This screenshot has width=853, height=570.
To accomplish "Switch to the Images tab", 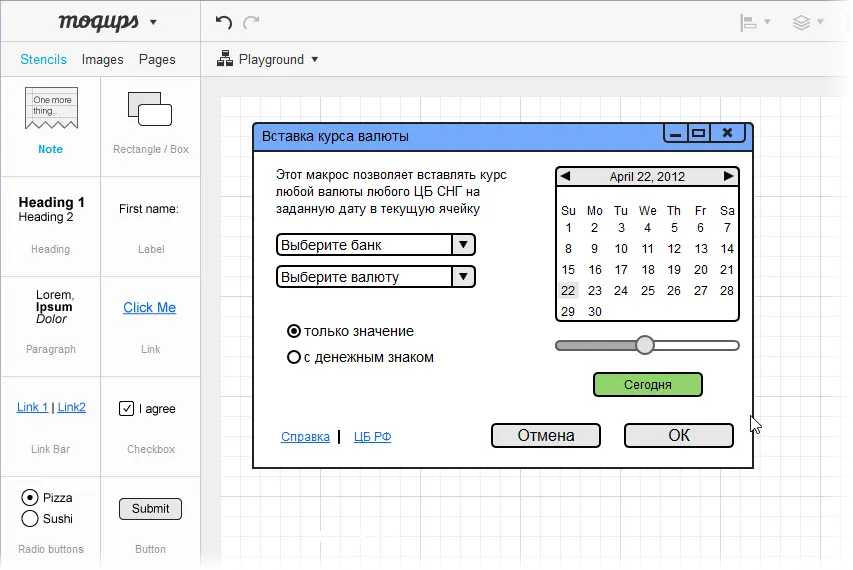I will [x=102, y=59].
